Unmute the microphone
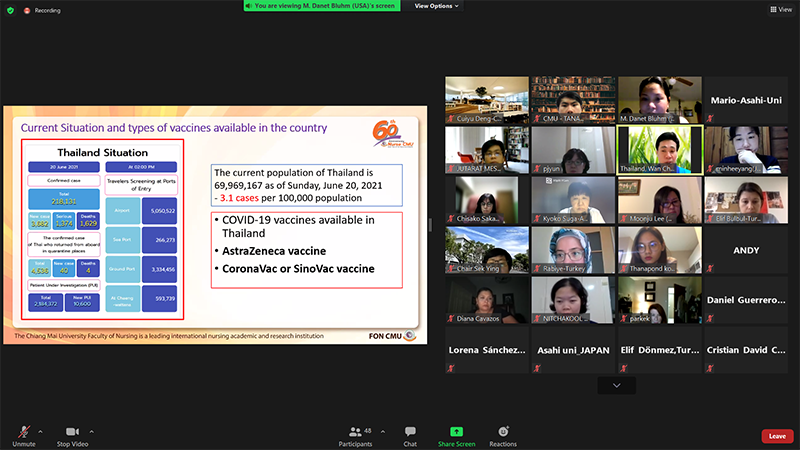 [23, 436]
